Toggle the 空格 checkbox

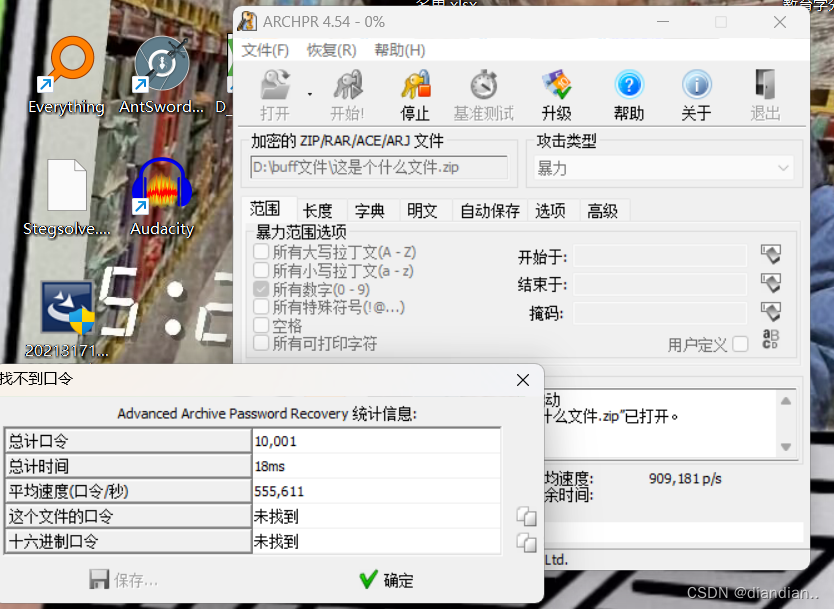pyautogui.click(x=261, y=325)
